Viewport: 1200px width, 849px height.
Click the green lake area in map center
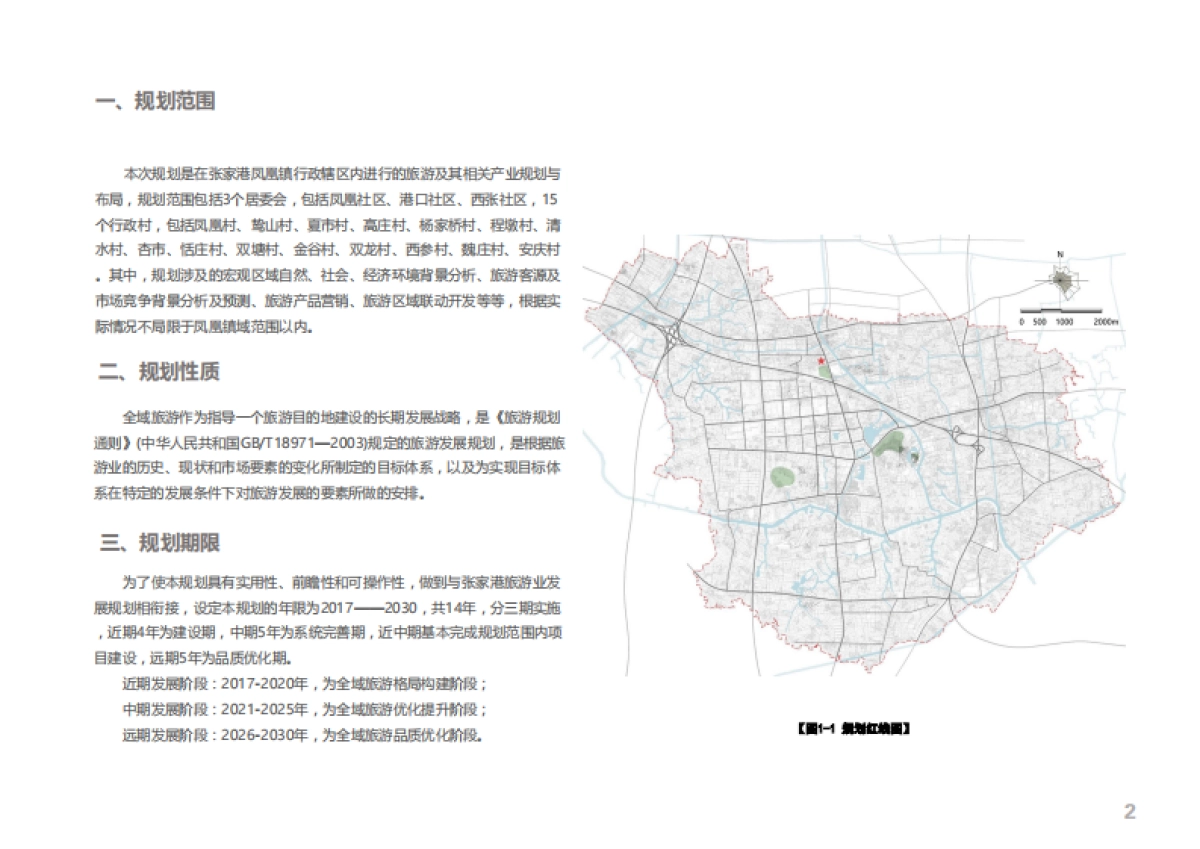890,441
